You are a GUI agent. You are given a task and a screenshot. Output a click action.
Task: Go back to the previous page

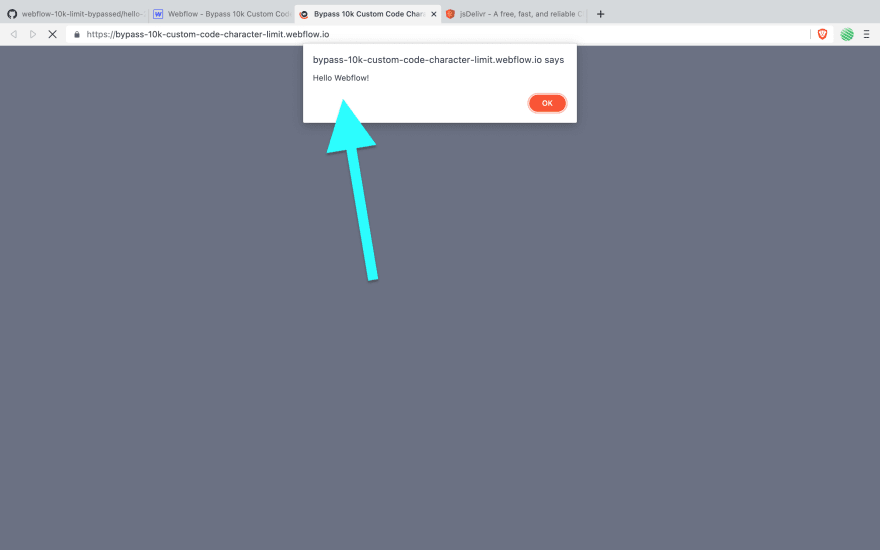coord(14,34)
